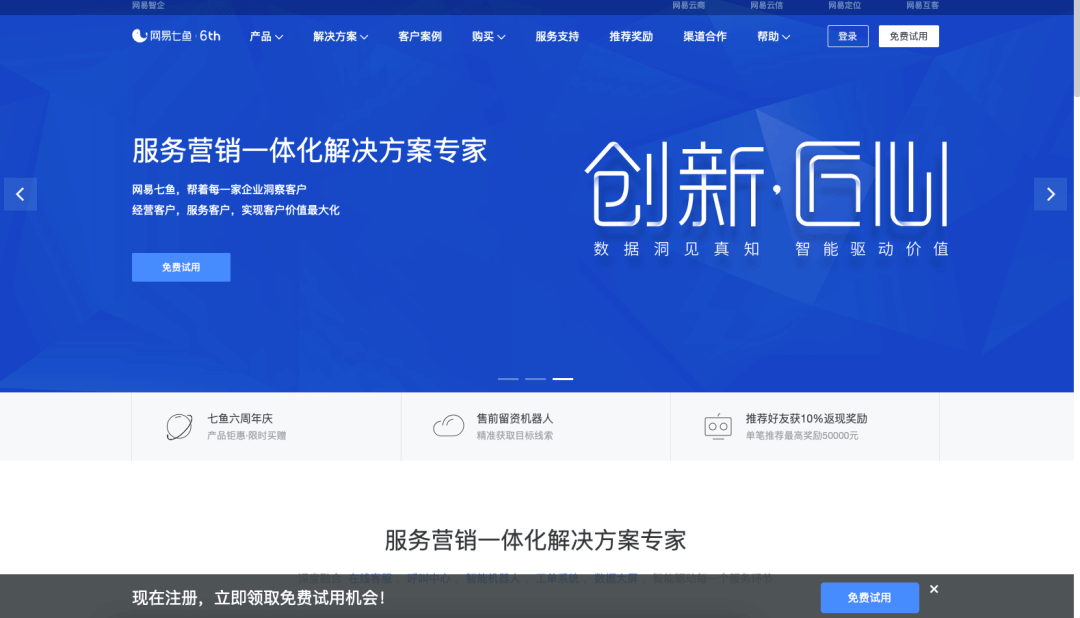This screenshot has height=618, width=1080.
Task: Open the 网易云商 top bar link
Action: [x=689, y=6]
